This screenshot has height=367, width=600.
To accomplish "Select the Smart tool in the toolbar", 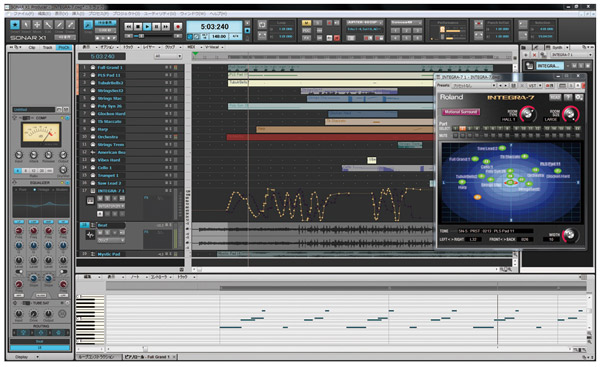I will click(x=15, y=25).
